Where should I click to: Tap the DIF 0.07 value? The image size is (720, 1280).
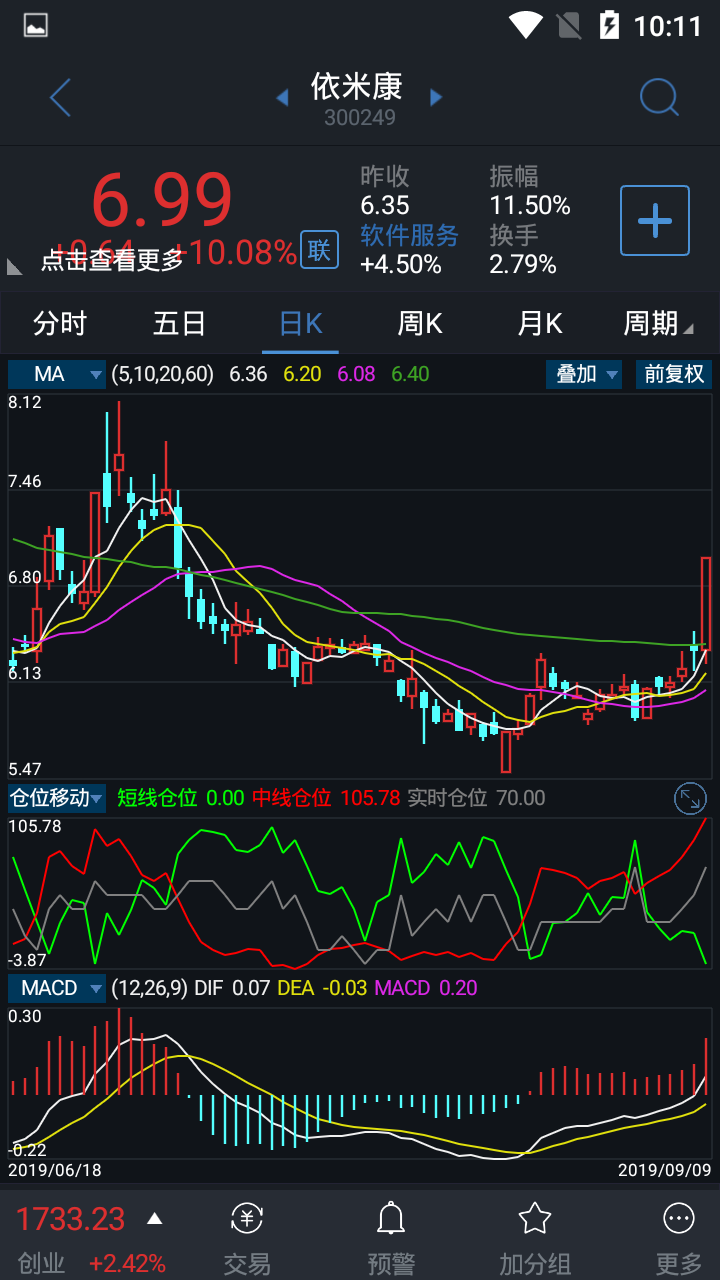tap(232, 988)
